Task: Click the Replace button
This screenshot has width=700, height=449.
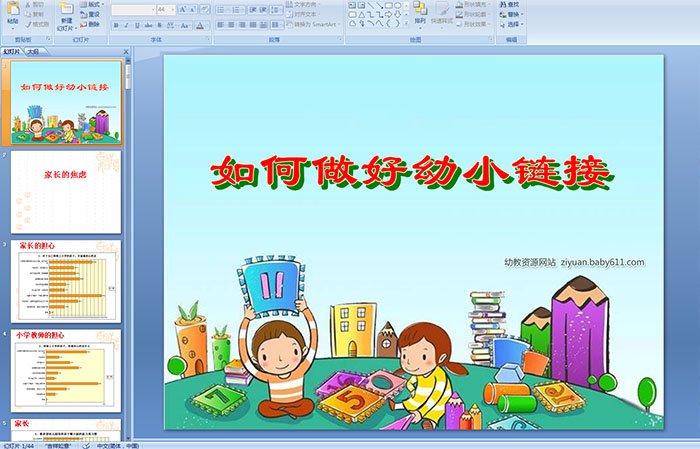Action: click(x=511, y=14)
